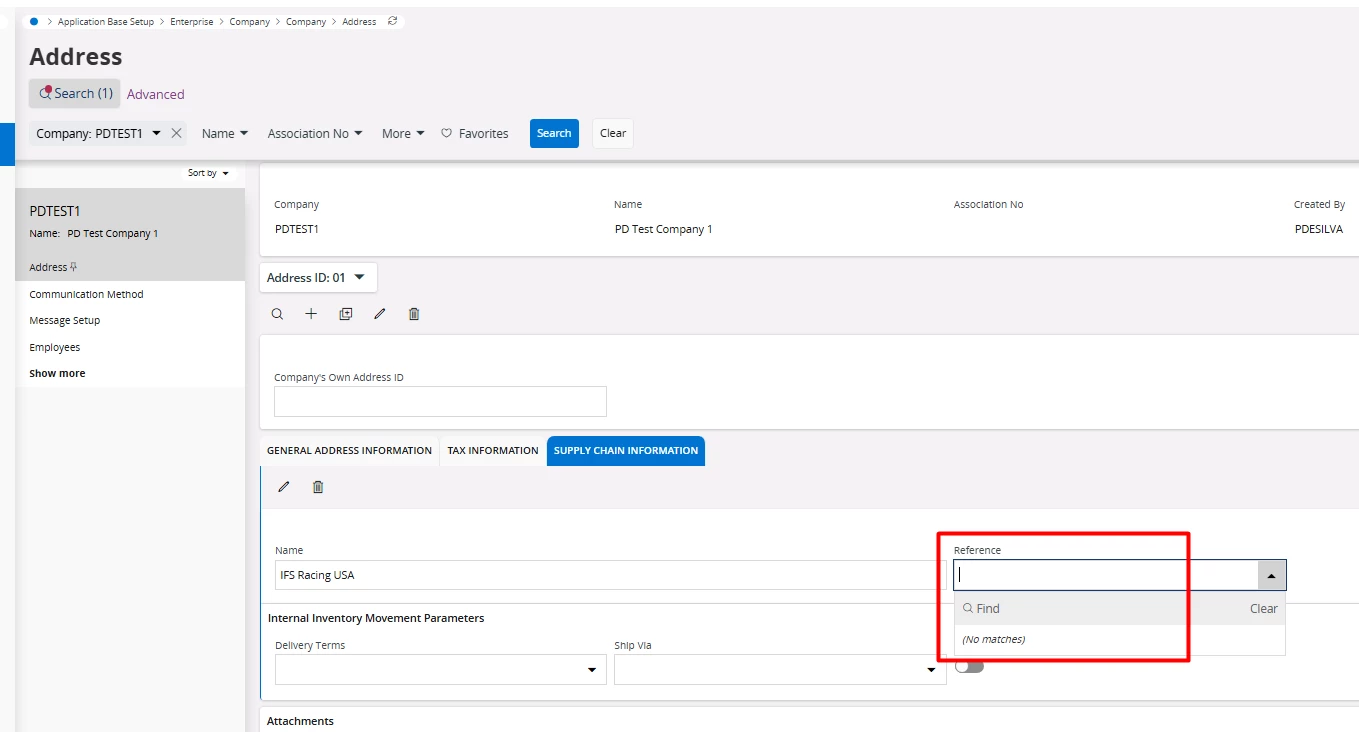Open Advanced search link

[156, 94]
